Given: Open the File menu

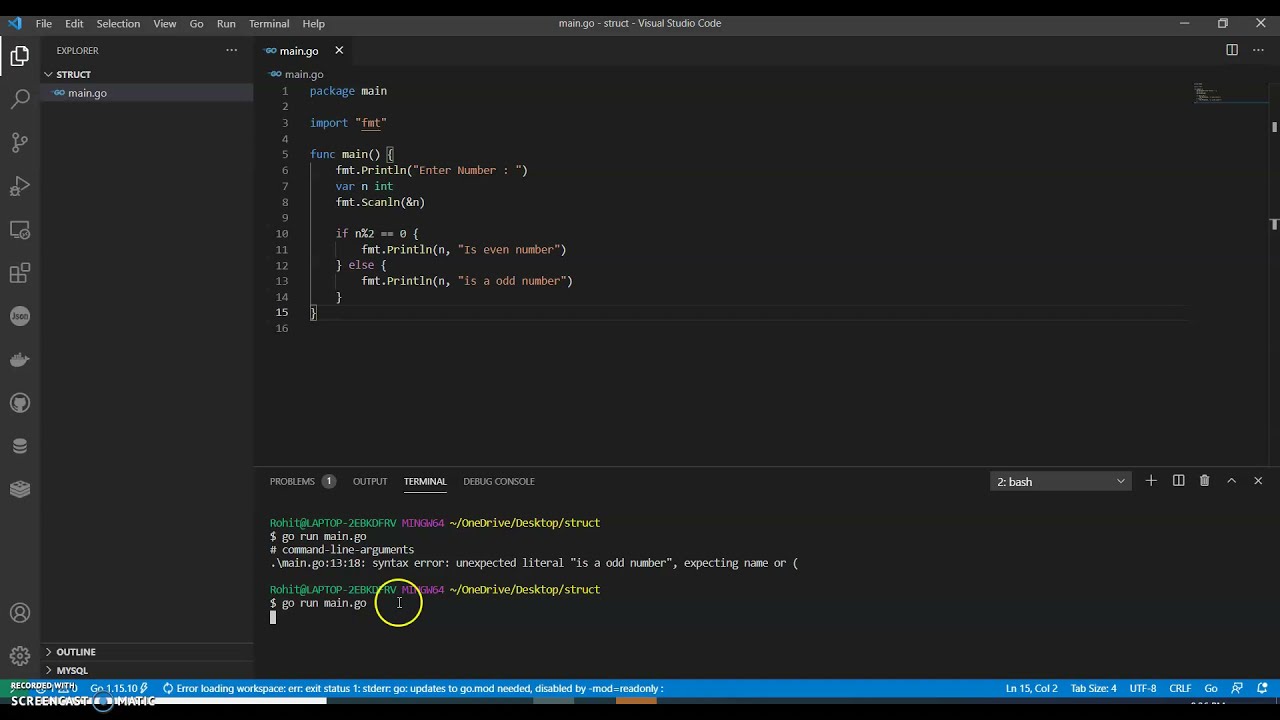Looking at the screenshot, I should point(44,23).
